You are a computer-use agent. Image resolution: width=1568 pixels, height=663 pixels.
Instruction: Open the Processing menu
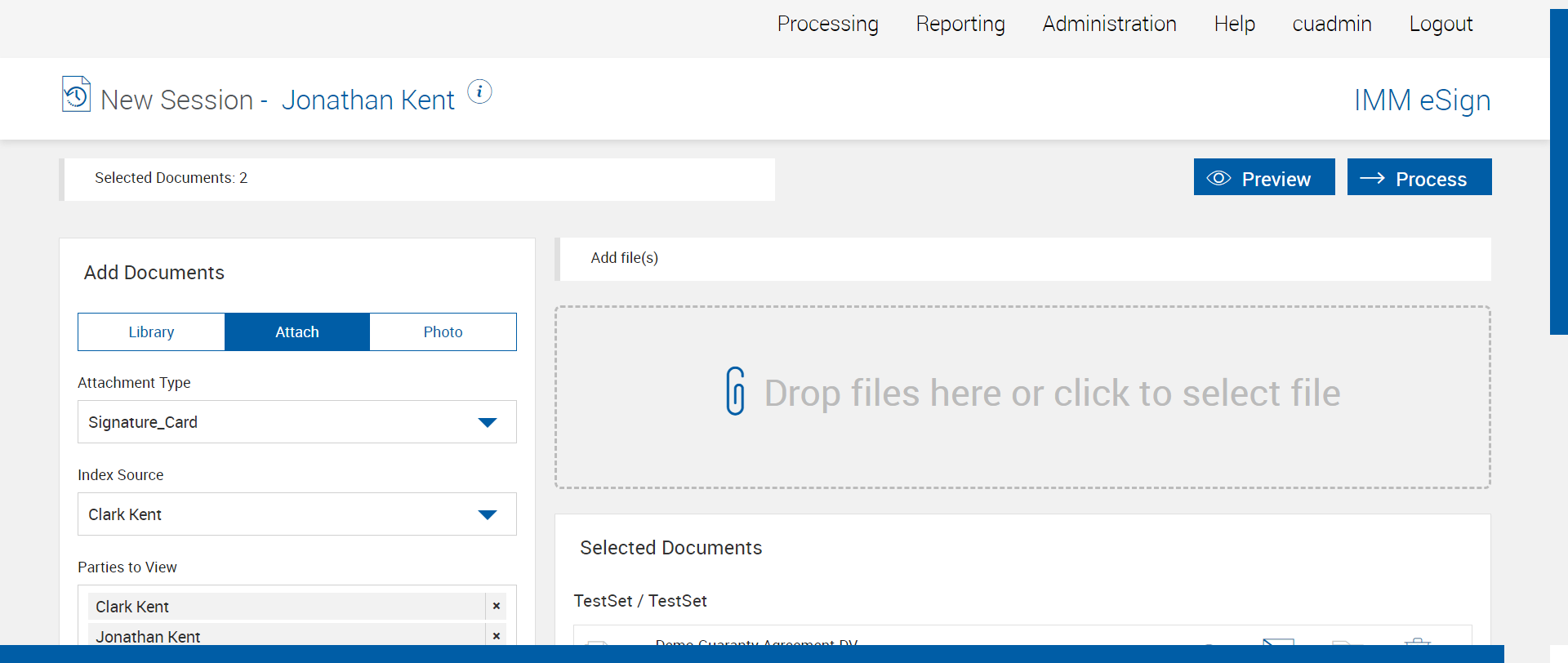coord(828,24)
